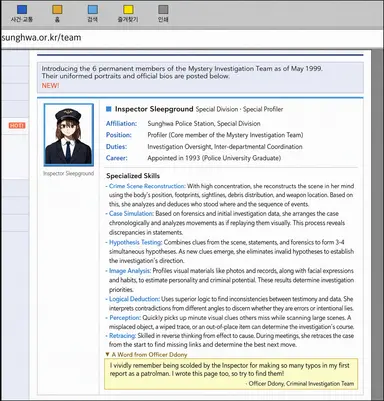Screen dimensions: 384x401
Task: Click the 'Affiliation:' label
Action: (x=121, y=124)
